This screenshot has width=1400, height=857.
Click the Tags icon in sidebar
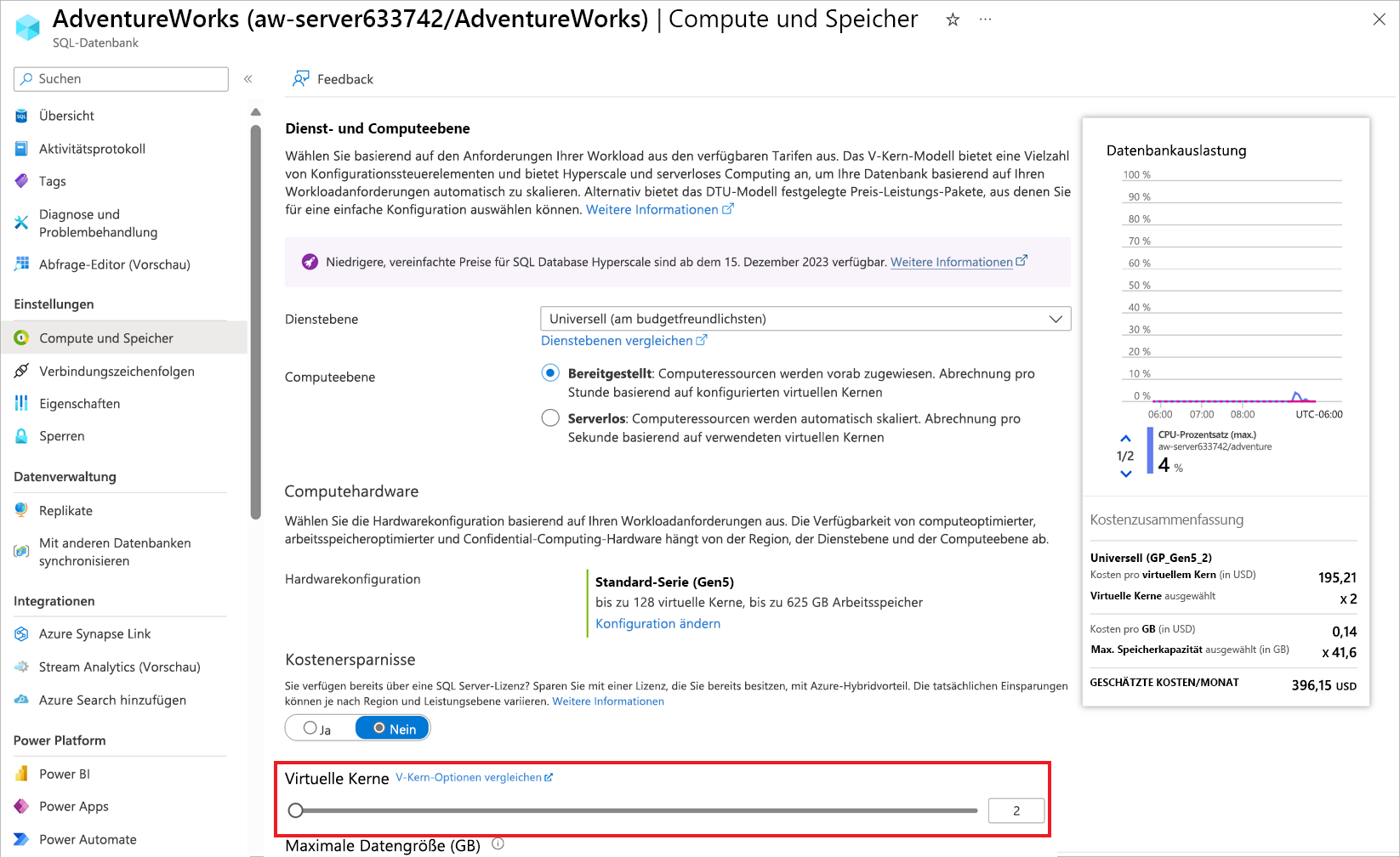click(21, 181)
